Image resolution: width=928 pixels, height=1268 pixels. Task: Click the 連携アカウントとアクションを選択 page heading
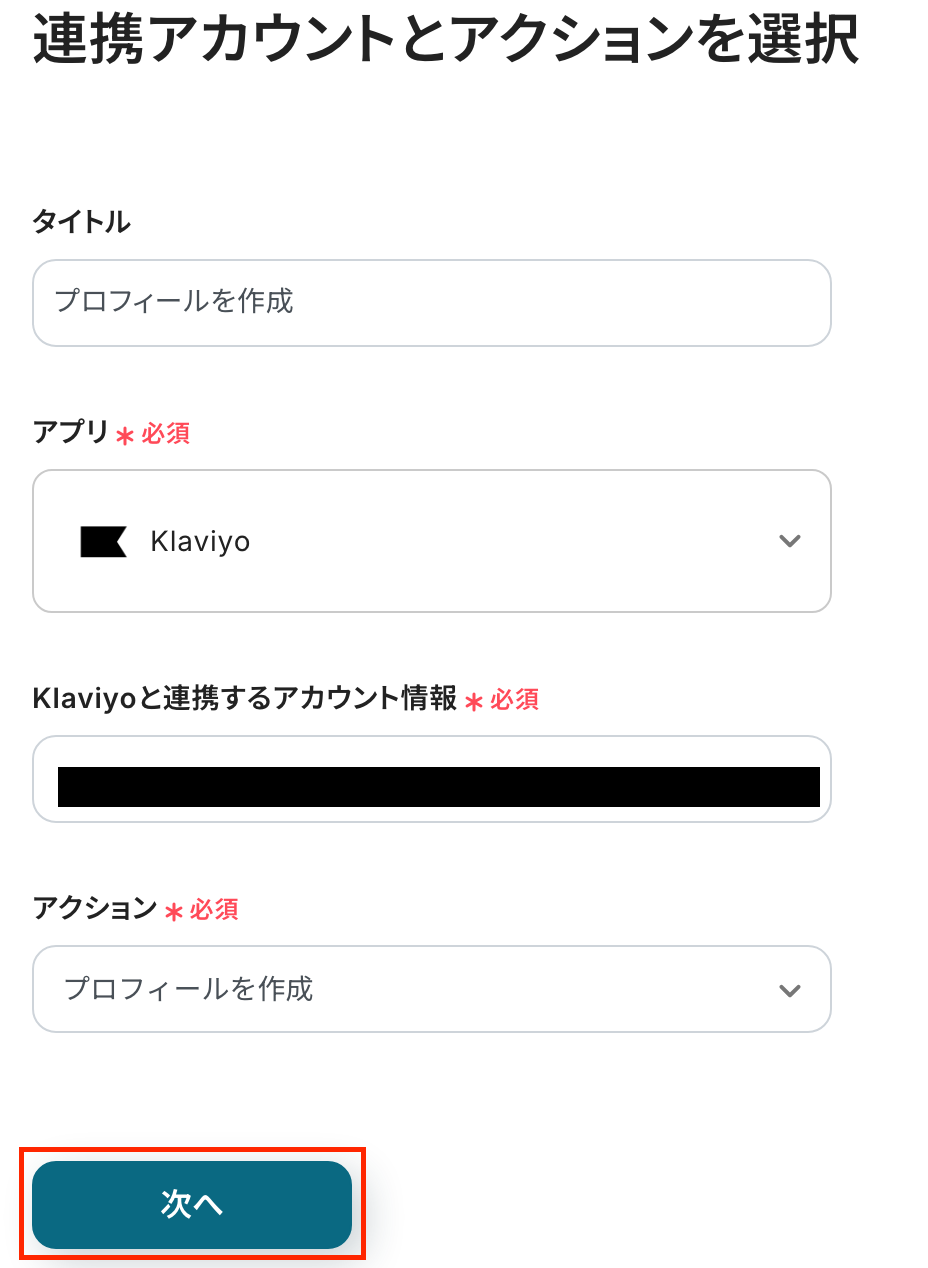[x=446, y=40]
